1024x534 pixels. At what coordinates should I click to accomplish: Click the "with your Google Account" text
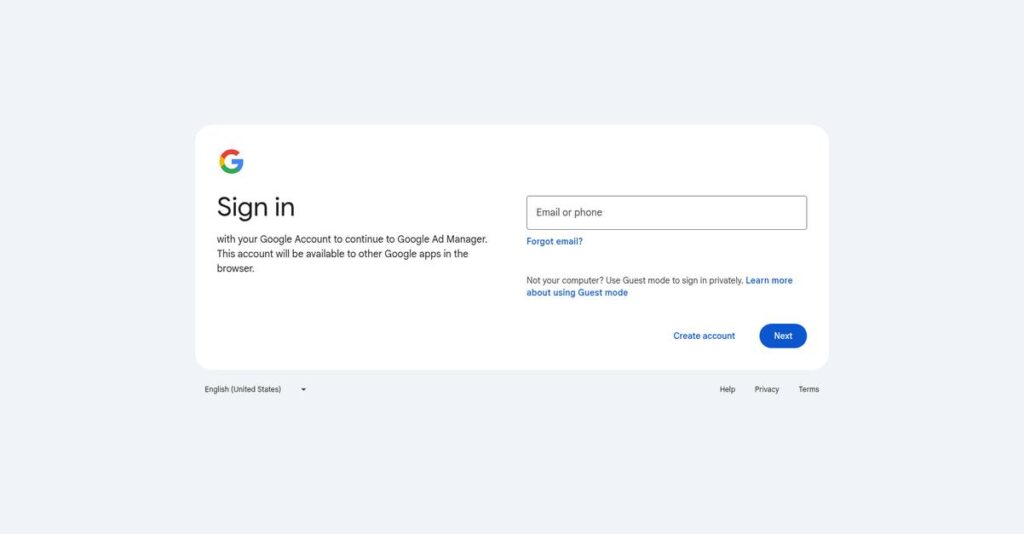(x=274, y=239)
